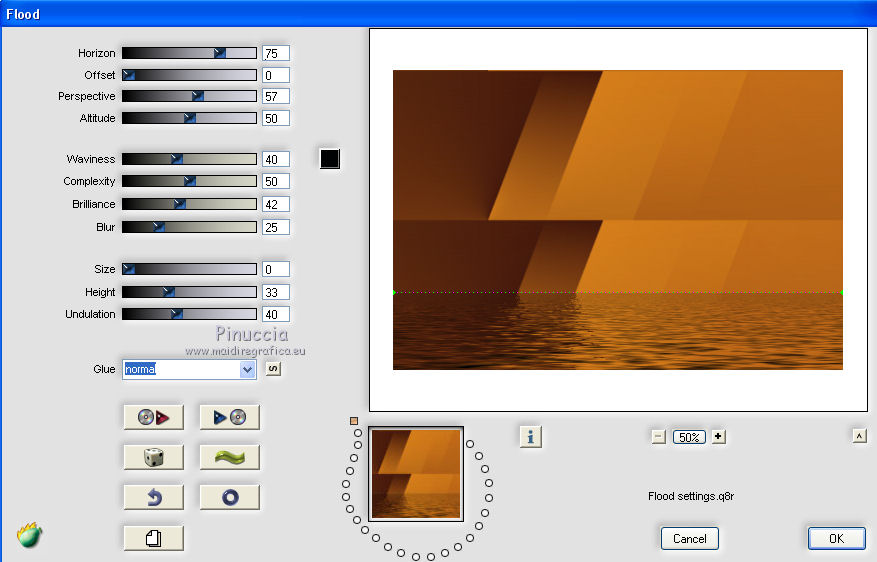Click the copy pages button
Viewport: 877px width, 562px height.
tap(153, 538)
